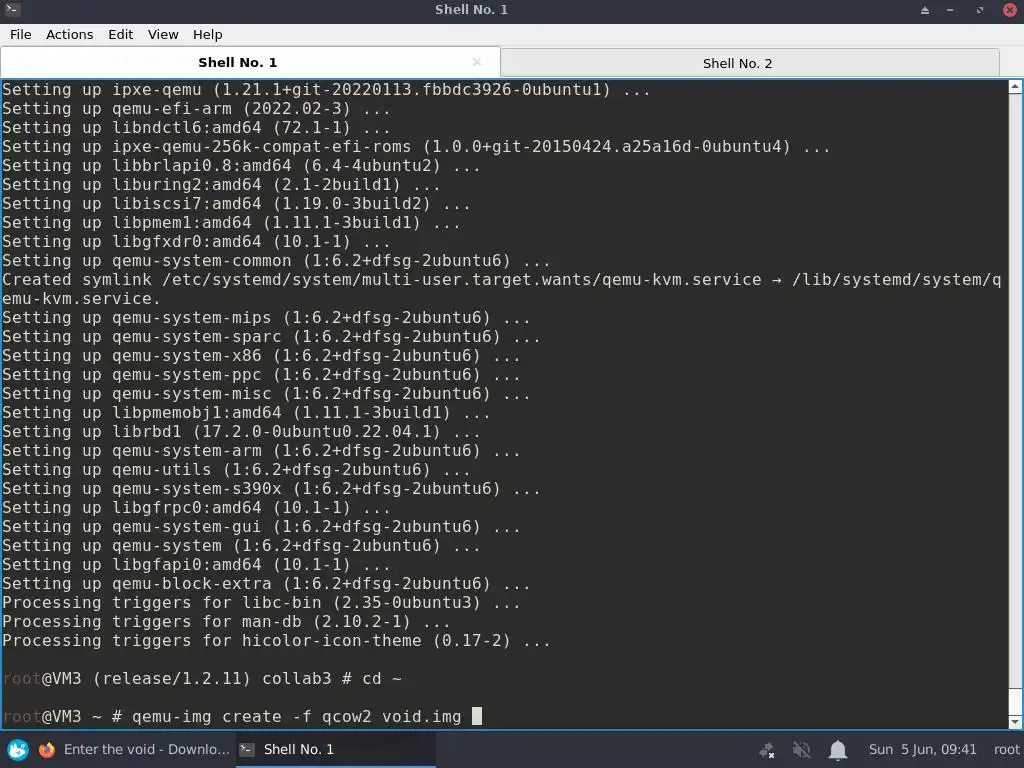
Task: Click the 'Setting up qemu-efi-arm' line
Action: (196, 108)
